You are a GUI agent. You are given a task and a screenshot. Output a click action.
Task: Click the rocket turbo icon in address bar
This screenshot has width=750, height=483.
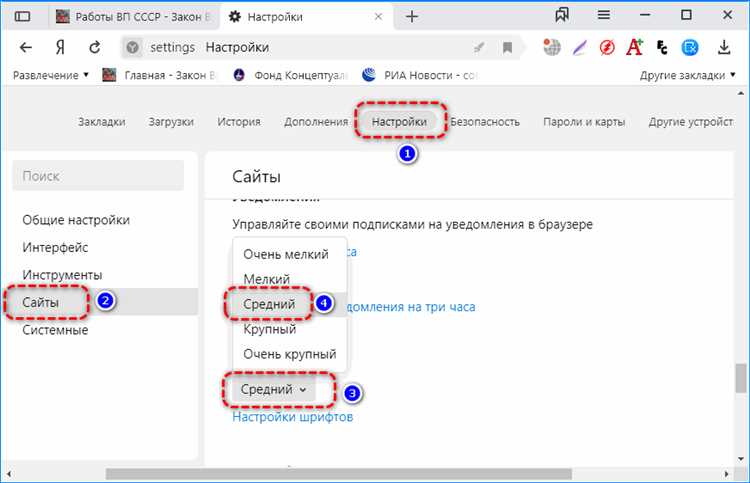click(479, 47)
